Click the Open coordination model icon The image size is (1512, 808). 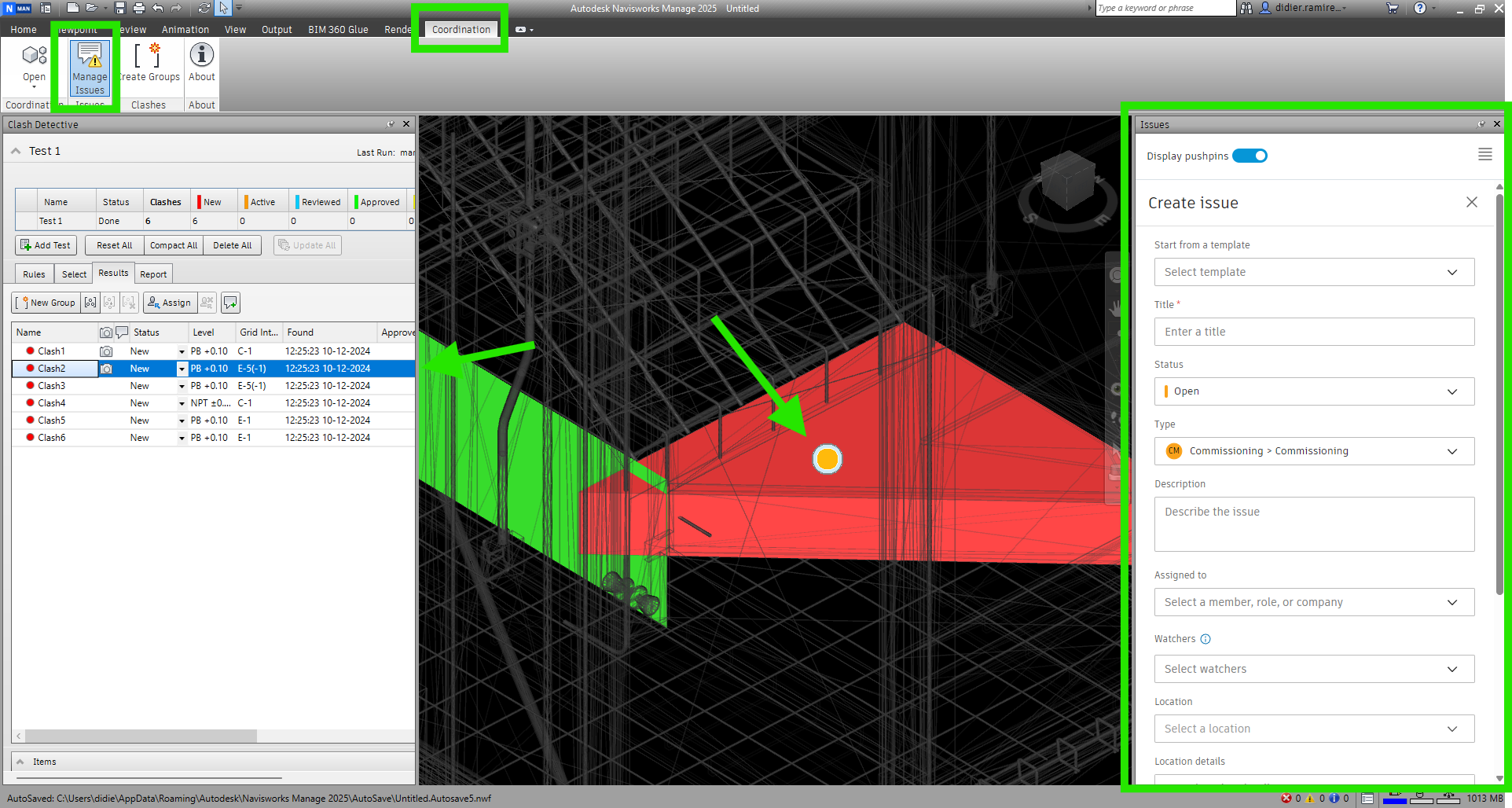click(x=34, y=55)
